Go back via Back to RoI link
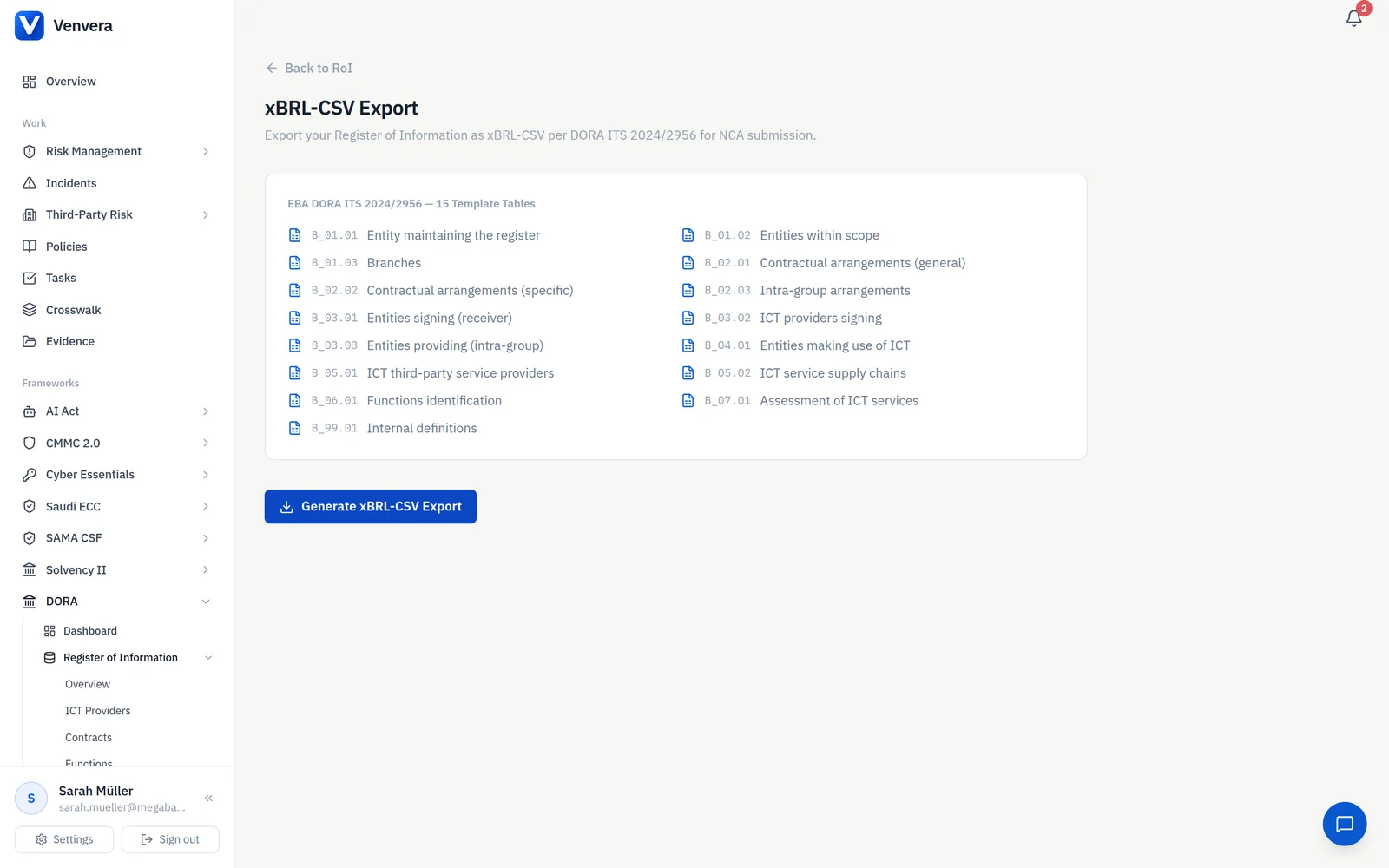 tap(309, 68)
